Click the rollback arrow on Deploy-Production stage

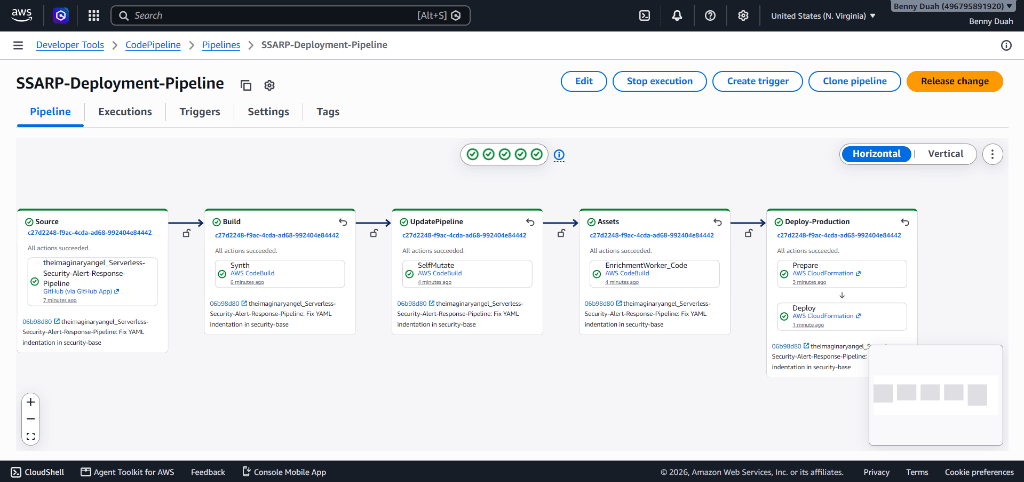click(x=905, y=222)
